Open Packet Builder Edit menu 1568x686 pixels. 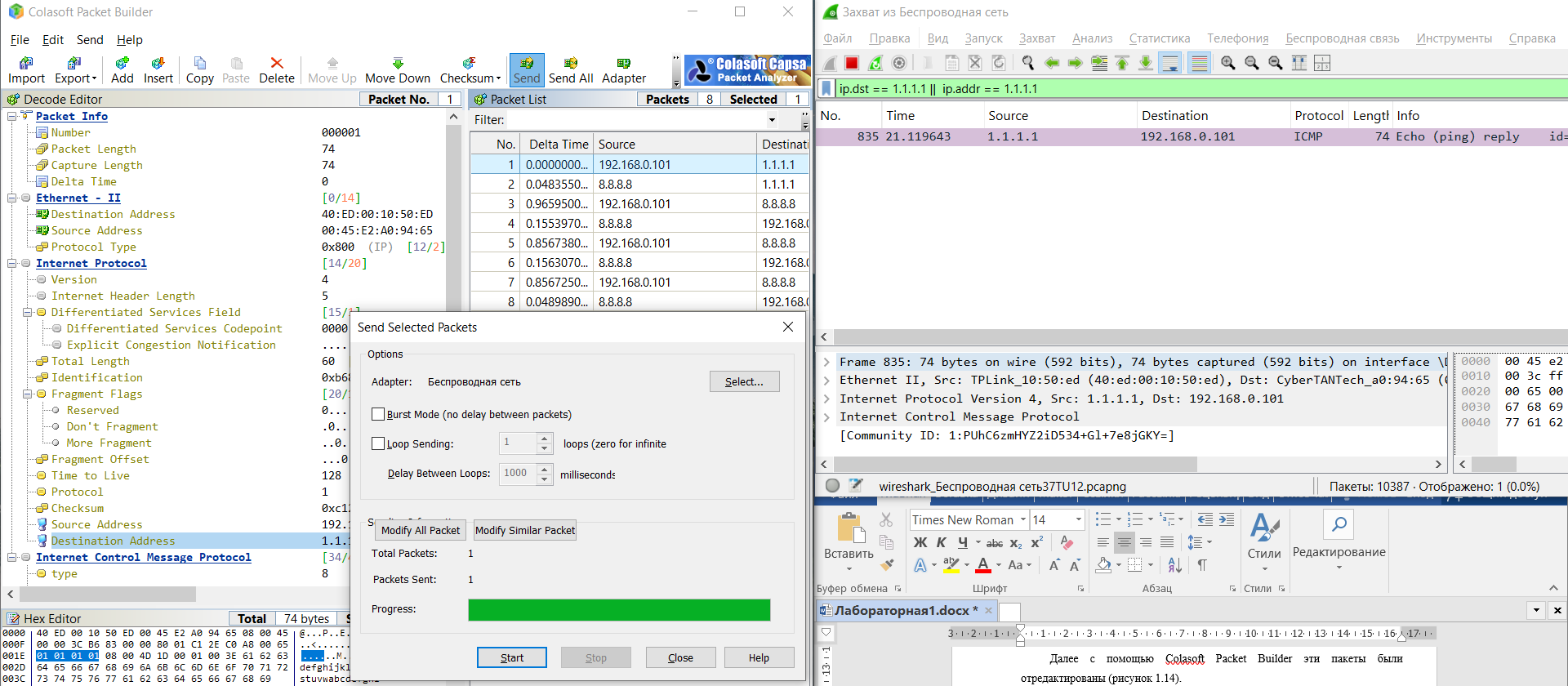[x=53, y=40]
